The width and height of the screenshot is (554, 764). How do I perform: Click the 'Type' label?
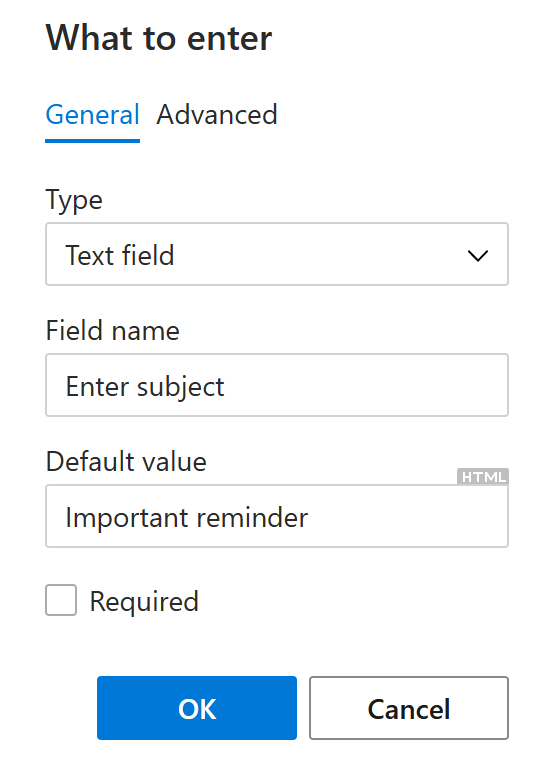74,200
